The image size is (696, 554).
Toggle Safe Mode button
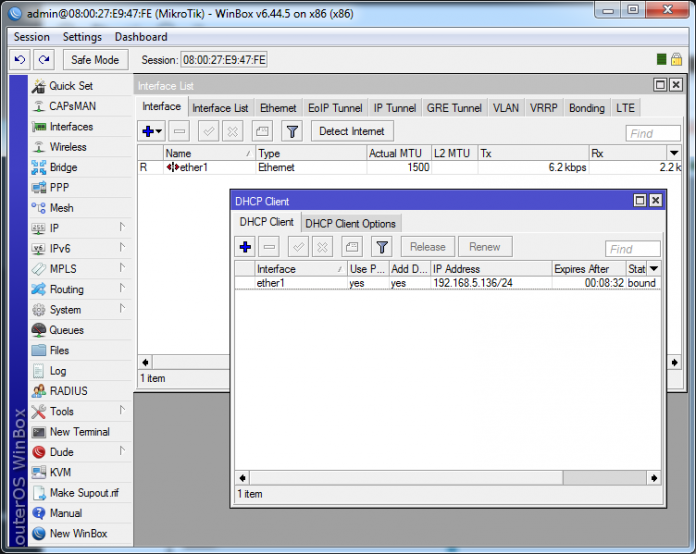coord(95,59)
